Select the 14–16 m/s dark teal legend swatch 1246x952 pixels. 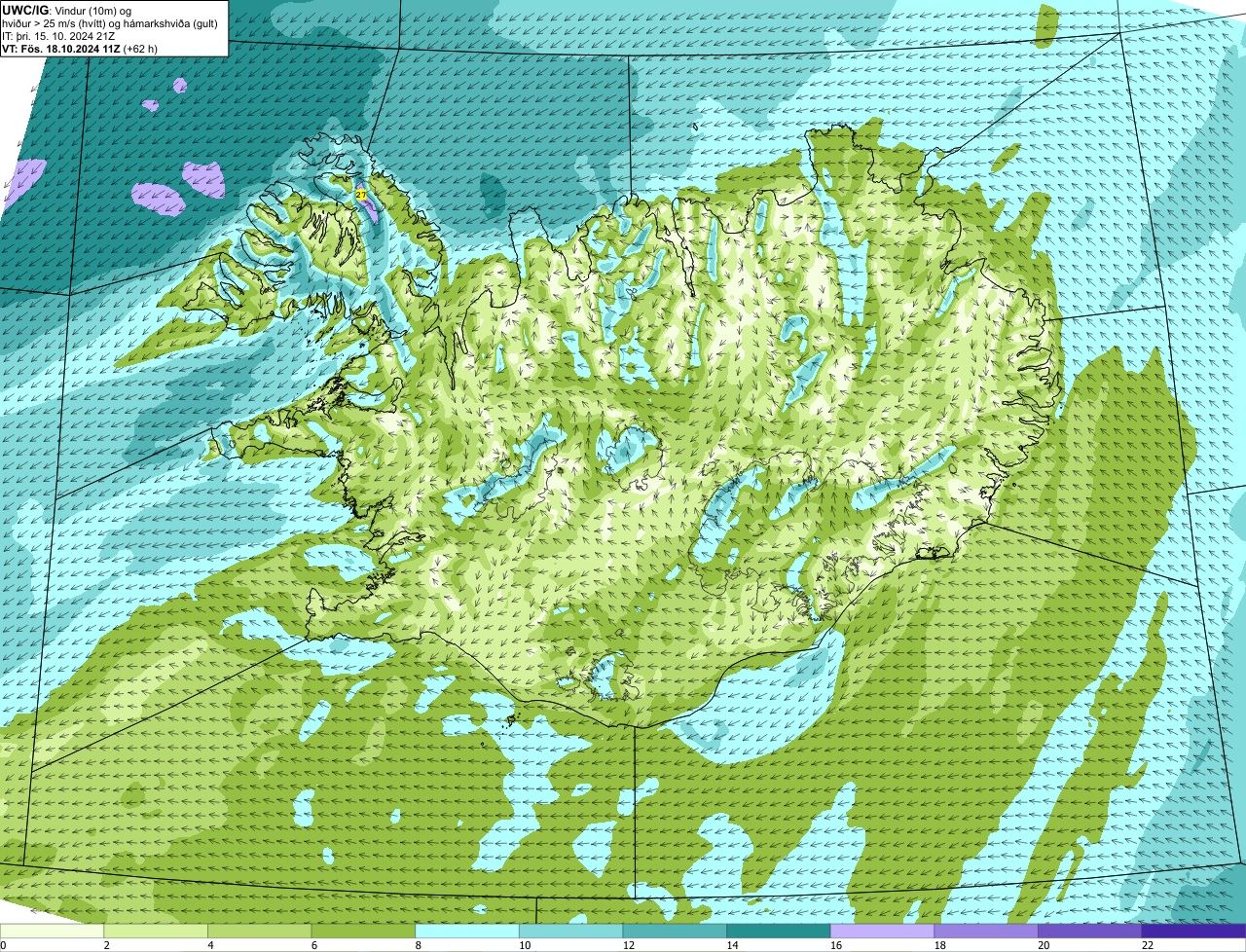779,932
